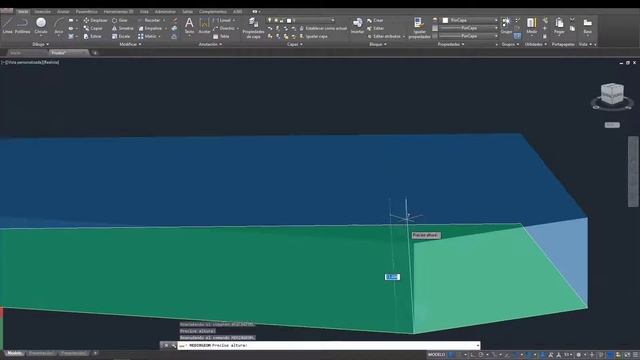
Task: Open the PorCapa lineweight dropdown
Action: 469,28
